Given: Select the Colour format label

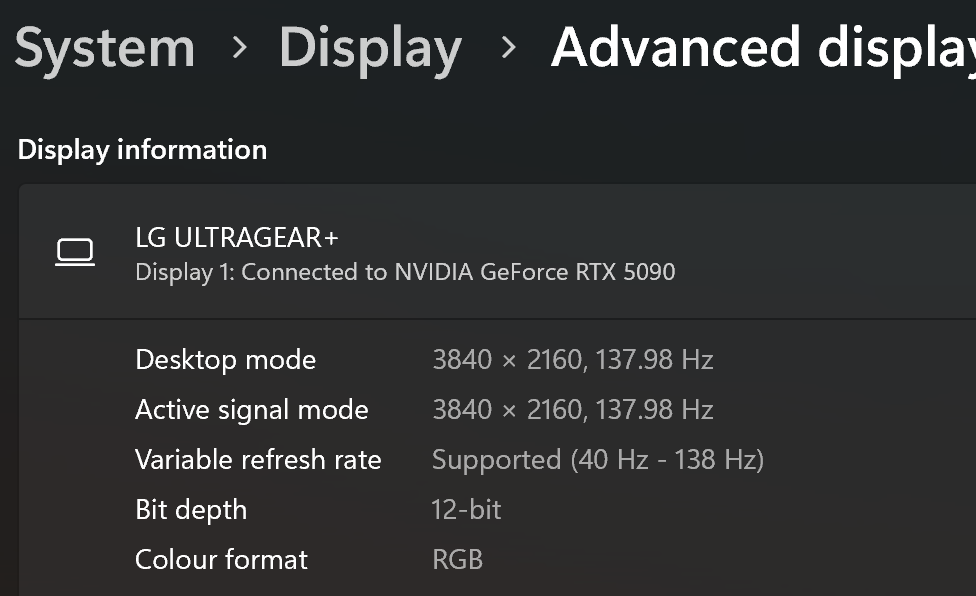Looking at the screenshot, I should tap(222, 559).
